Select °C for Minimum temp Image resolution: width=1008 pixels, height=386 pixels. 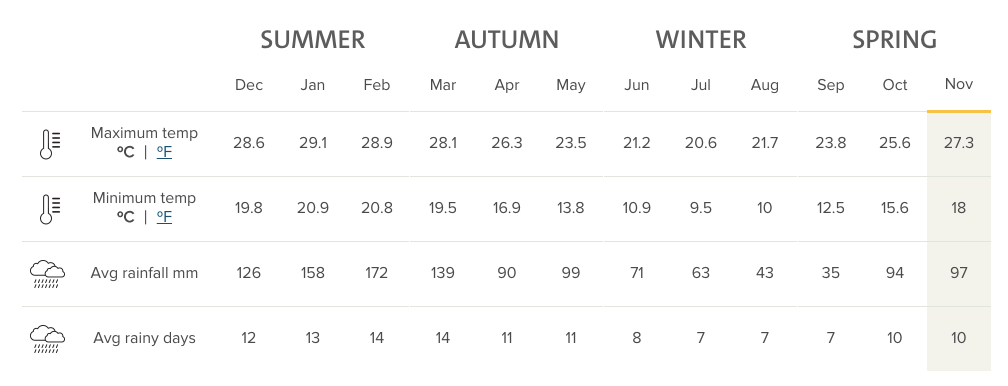pyautogui.click(x=126, y=217)
